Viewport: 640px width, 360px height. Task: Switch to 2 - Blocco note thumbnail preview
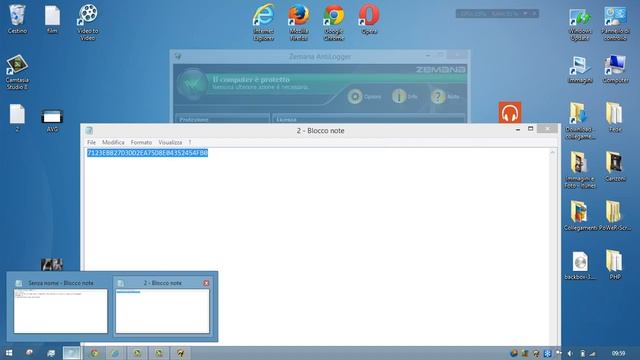(x=162, y=307)
